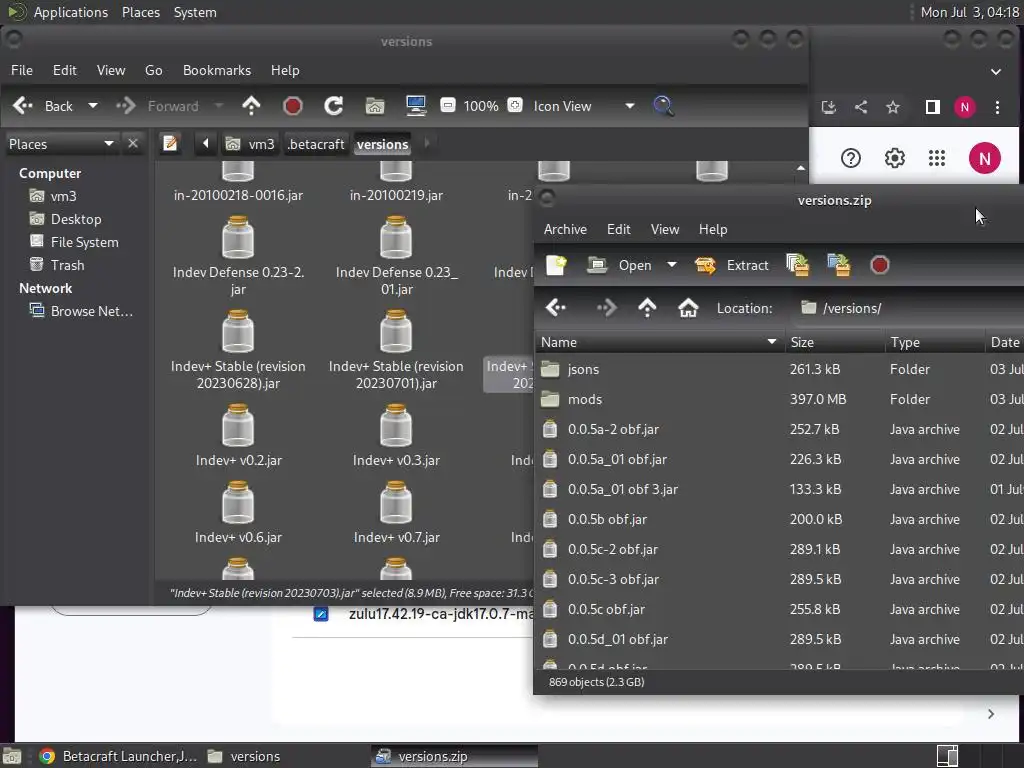Open the archive manager View menu
The height and width of the screenshot is (768, 1024).
665,229
